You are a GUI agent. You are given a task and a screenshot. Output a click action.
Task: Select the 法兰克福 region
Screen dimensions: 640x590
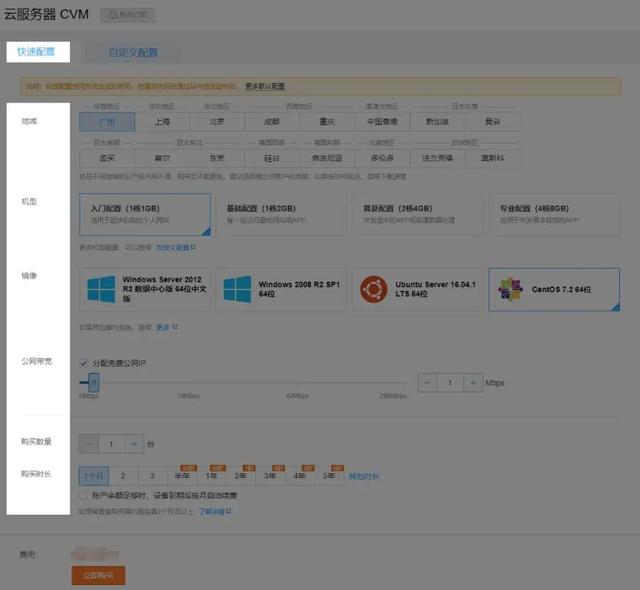[438, 158]
